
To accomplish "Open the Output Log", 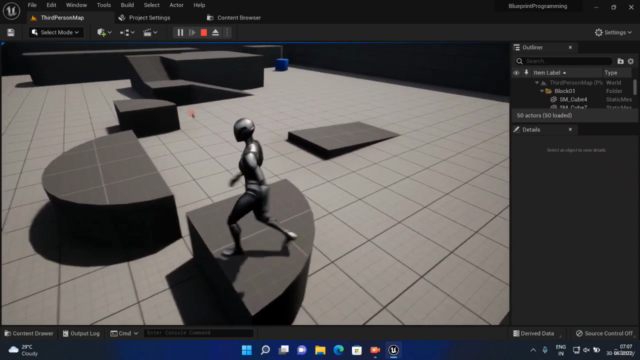I will 81,333.
